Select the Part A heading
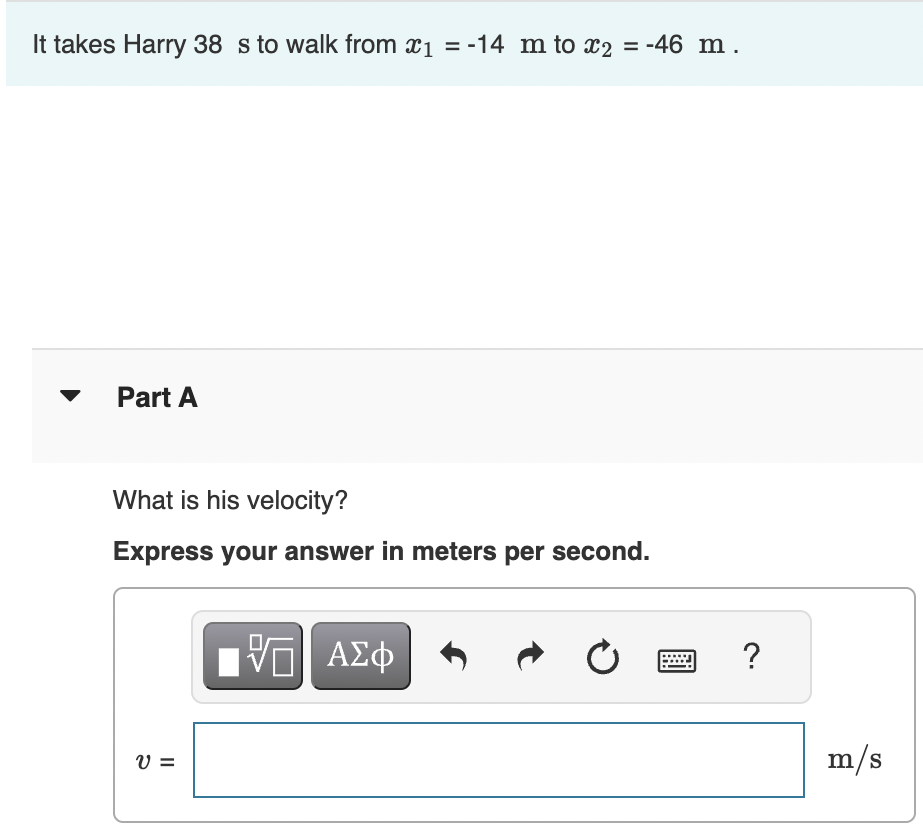This screenshot has width=923, height=825. [157, 397]
